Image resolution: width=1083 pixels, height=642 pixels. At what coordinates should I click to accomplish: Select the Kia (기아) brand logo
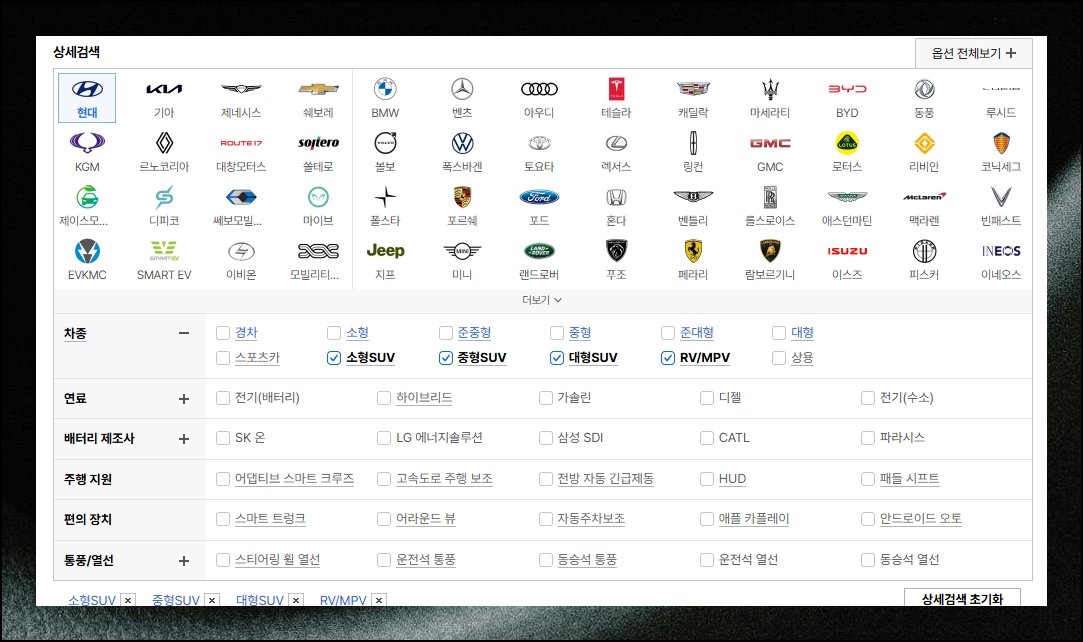coord(164,89)
